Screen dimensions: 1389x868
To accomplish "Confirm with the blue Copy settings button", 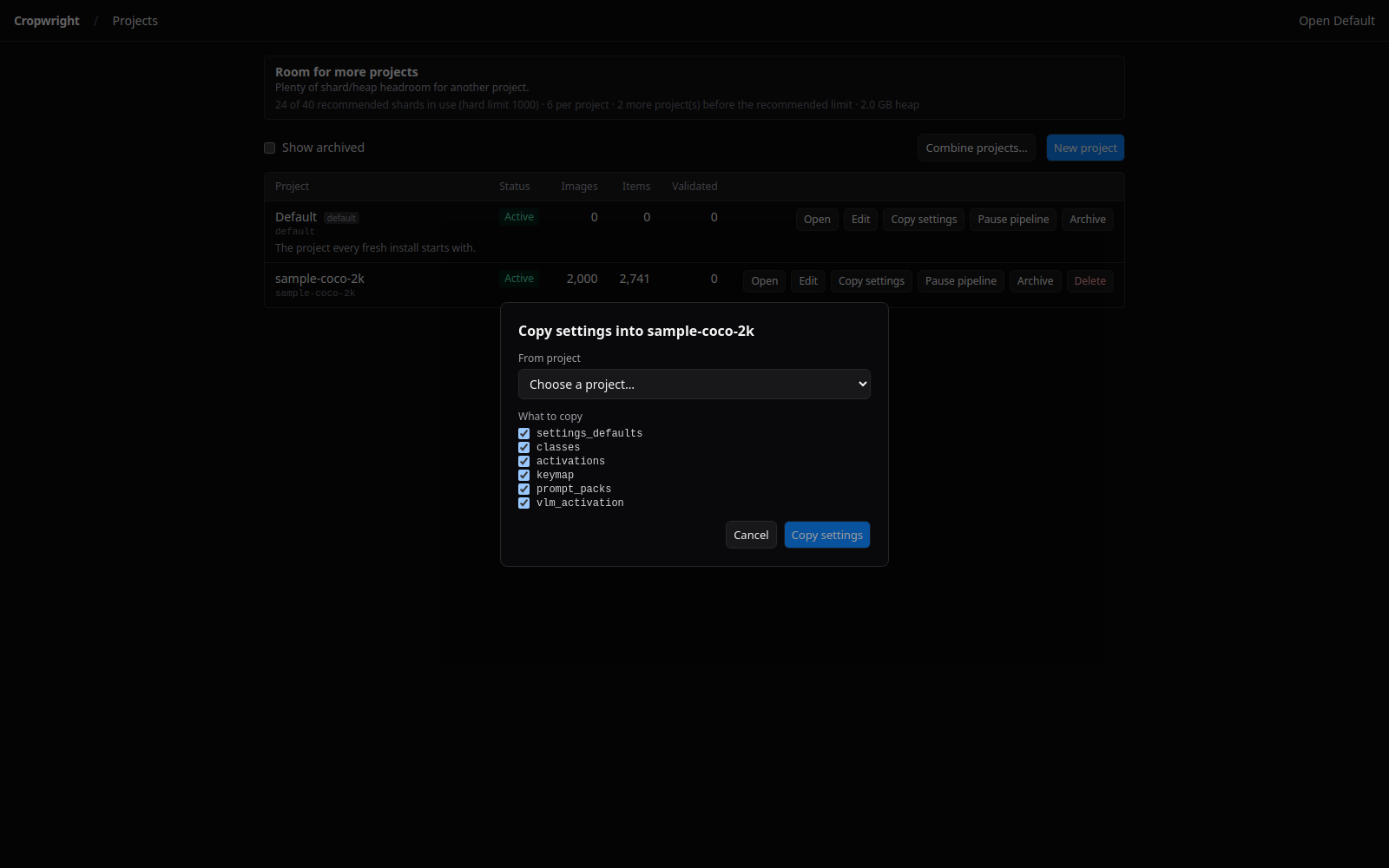I will click(827, 535).
